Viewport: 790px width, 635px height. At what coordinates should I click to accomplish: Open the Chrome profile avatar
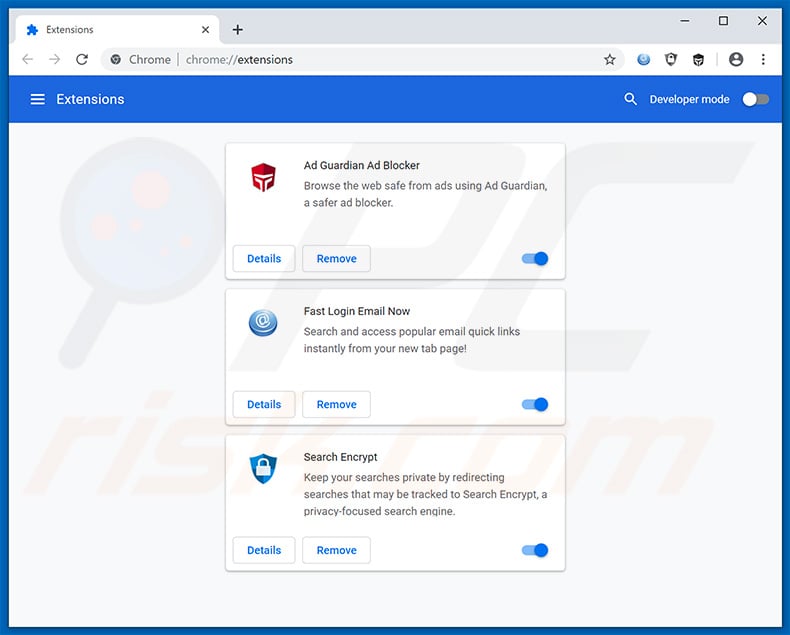(736, 59)
